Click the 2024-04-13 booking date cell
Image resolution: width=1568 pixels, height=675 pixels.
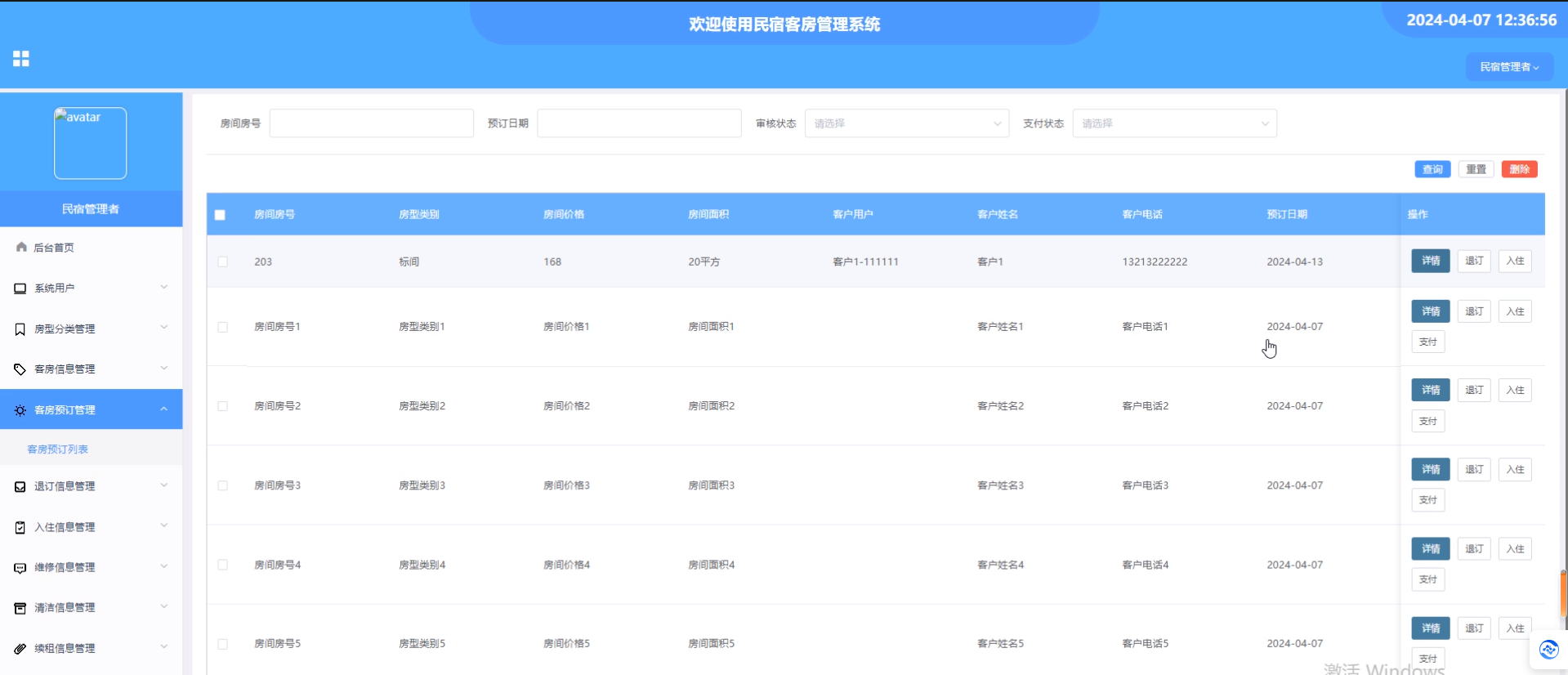[1294, 262]
